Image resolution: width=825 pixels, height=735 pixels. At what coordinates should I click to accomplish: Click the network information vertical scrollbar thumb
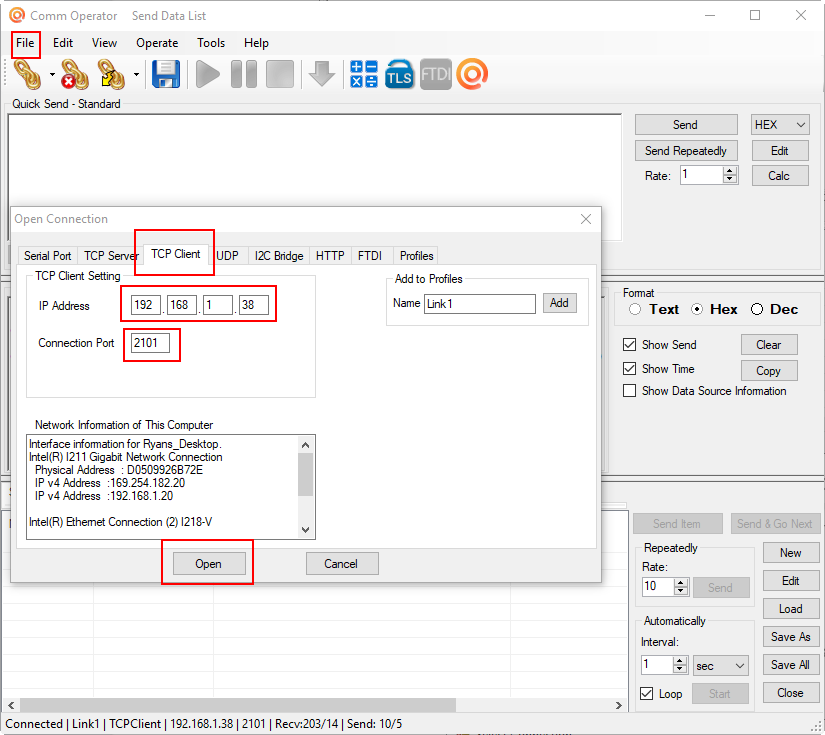pos(305,474)
